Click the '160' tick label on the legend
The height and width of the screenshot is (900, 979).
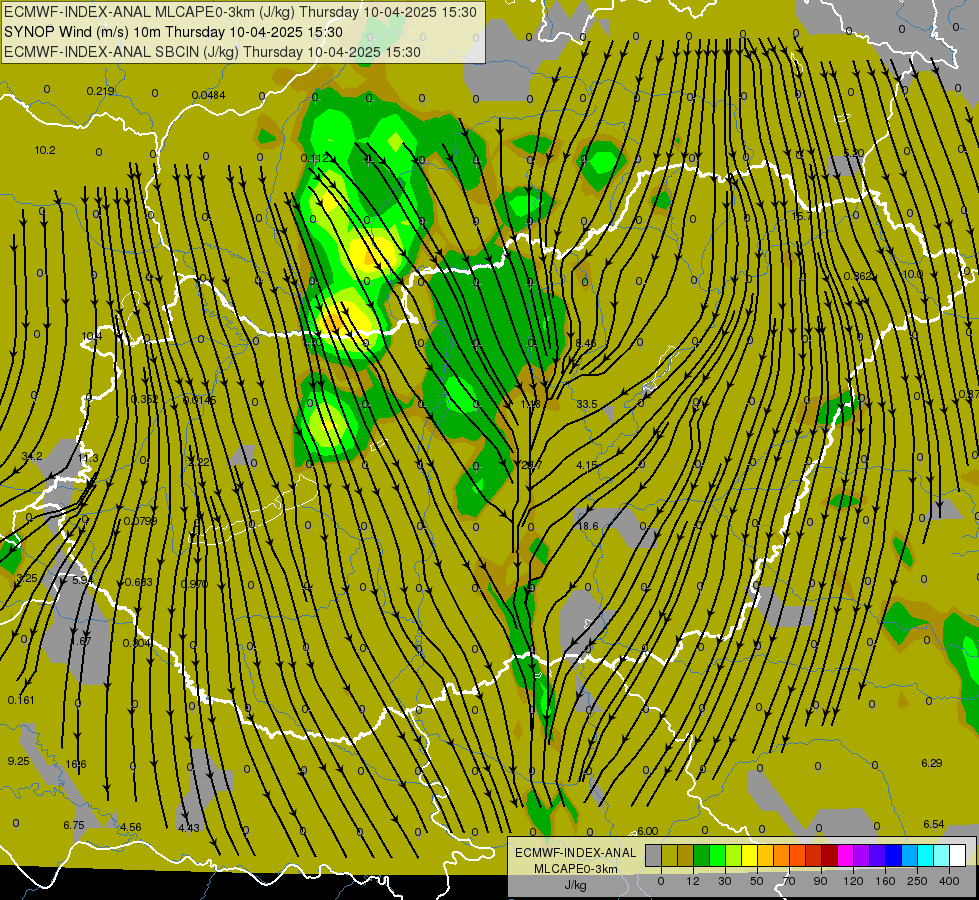pos(885,881)
